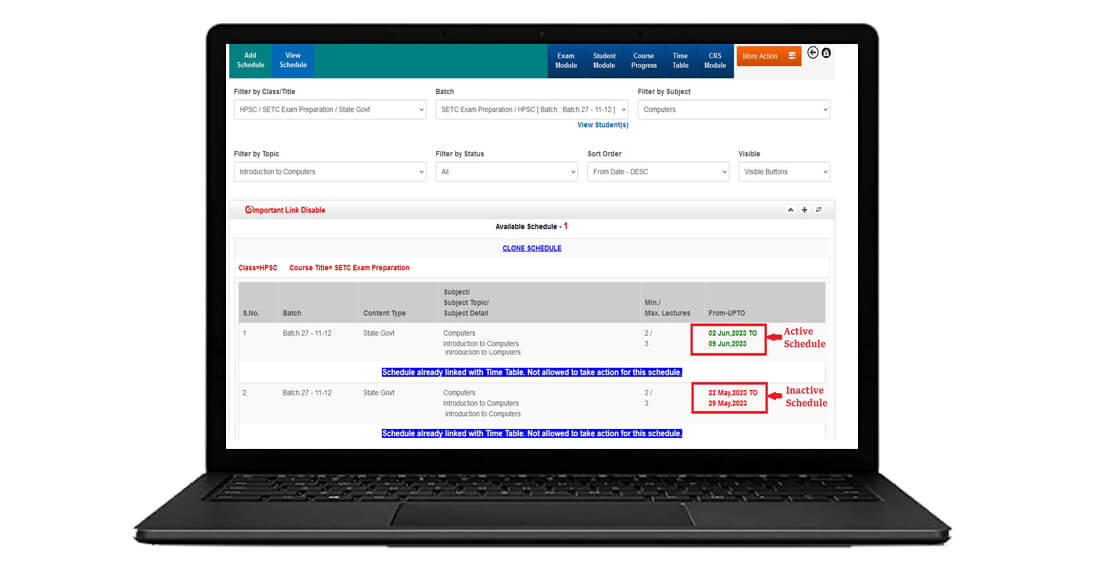This screenshot has height=575, width=1100.
Task: Expand the Batch dropdown
Action: (532, 109)
